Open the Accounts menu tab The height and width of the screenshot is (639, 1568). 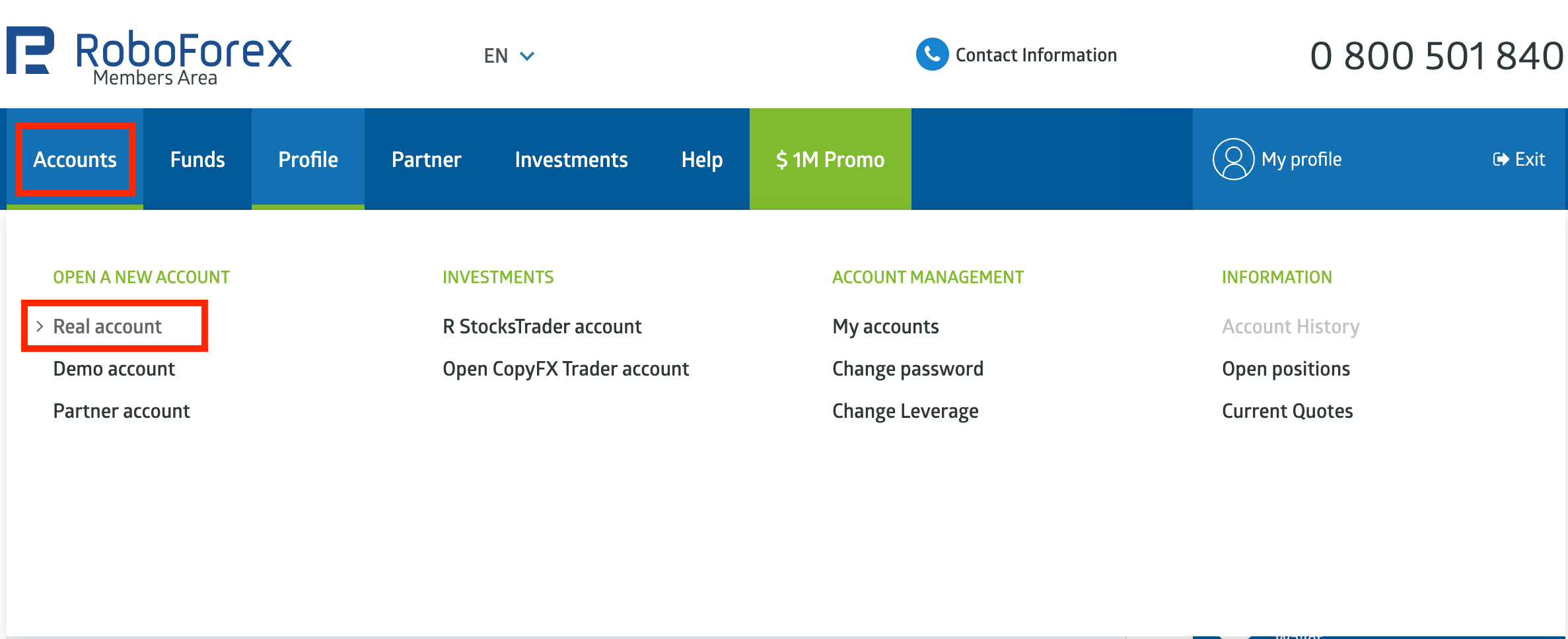75,159
